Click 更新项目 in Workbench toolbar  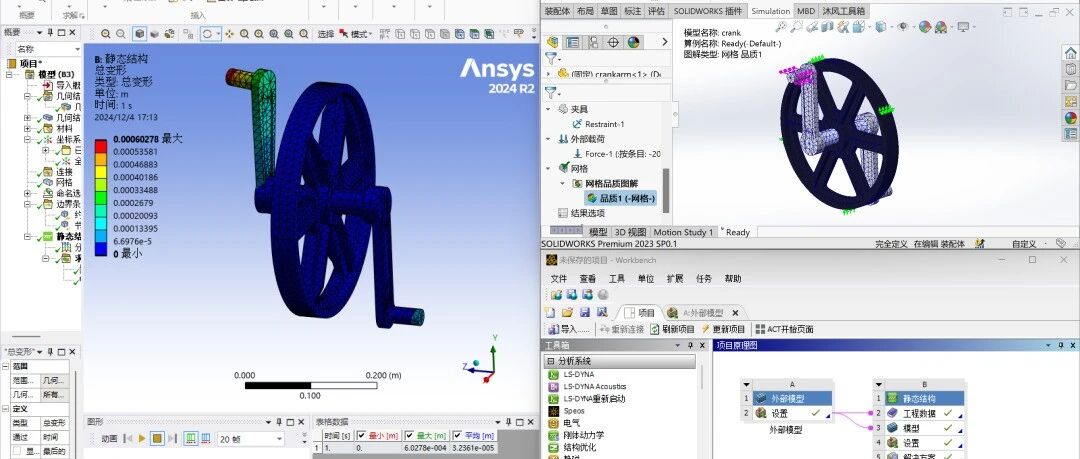723,329
